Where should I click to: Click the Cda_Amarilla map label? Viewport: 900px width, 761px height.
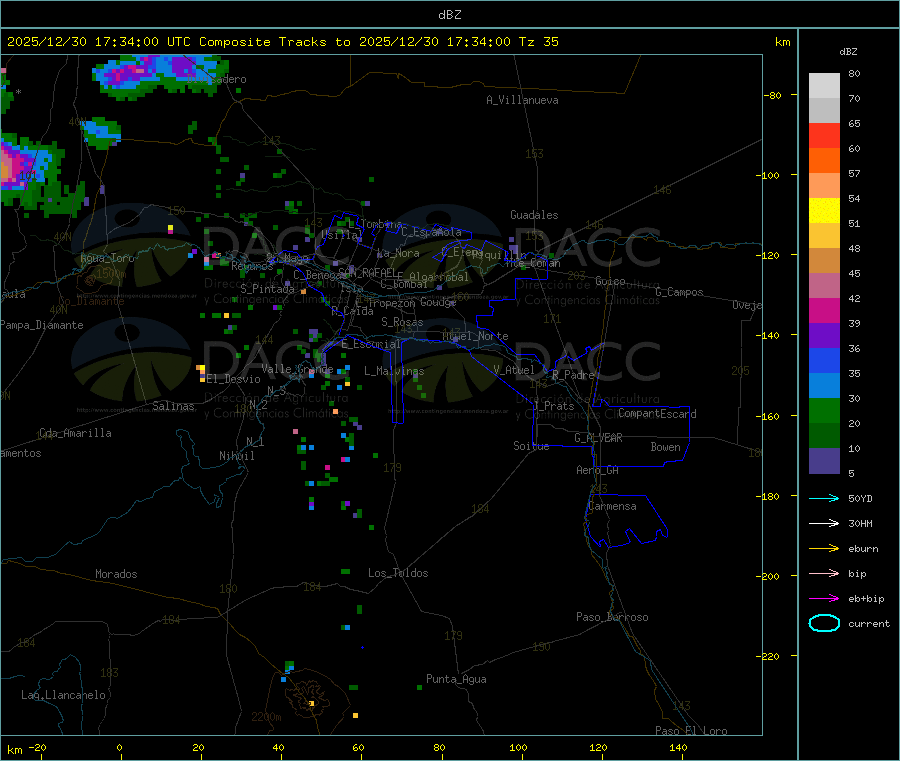[75, 433]
